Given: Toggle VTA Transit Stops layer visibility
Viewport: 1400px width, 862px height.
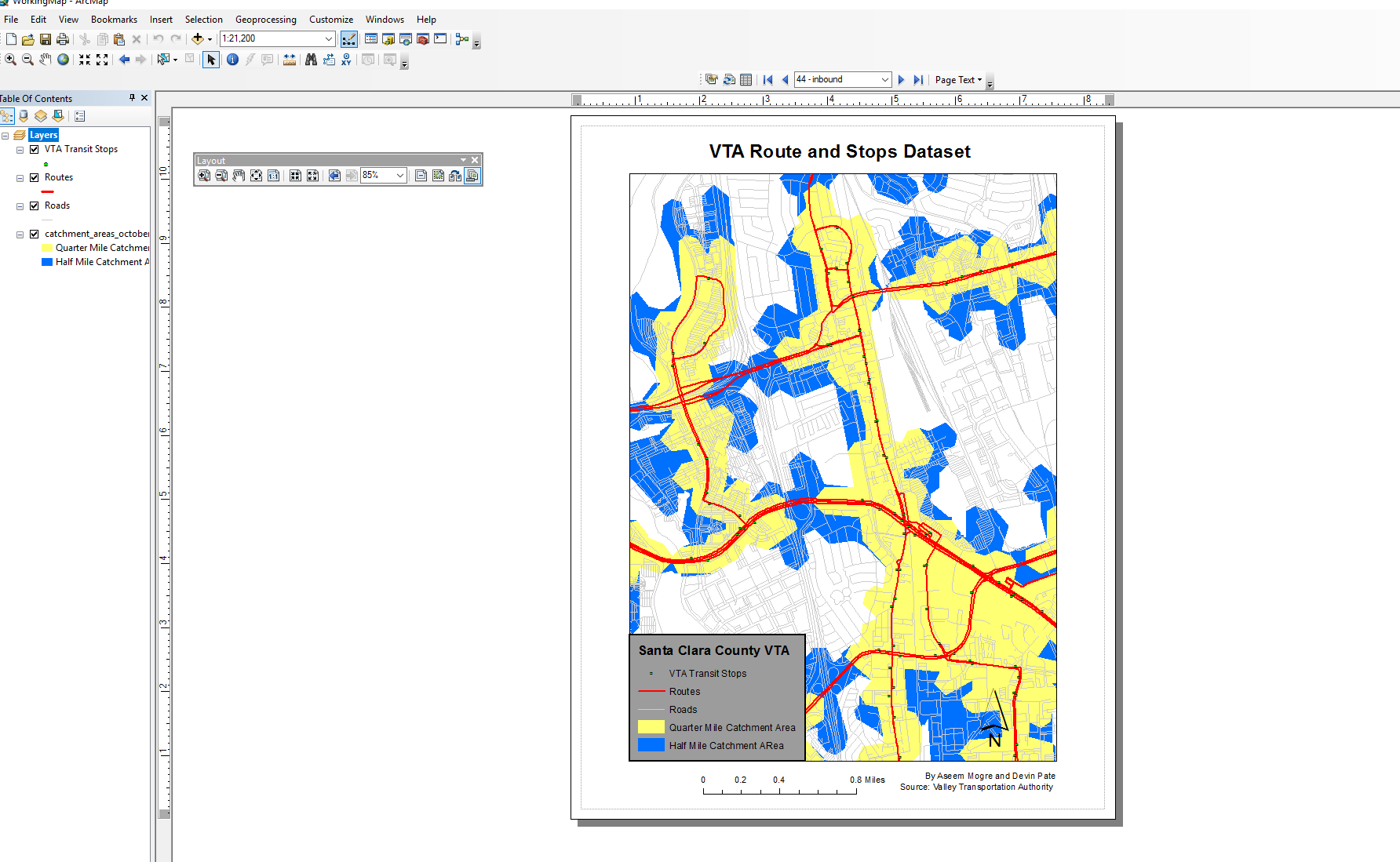Looking at the screenshot, I should pyautogui.click(x=35, y=149).
